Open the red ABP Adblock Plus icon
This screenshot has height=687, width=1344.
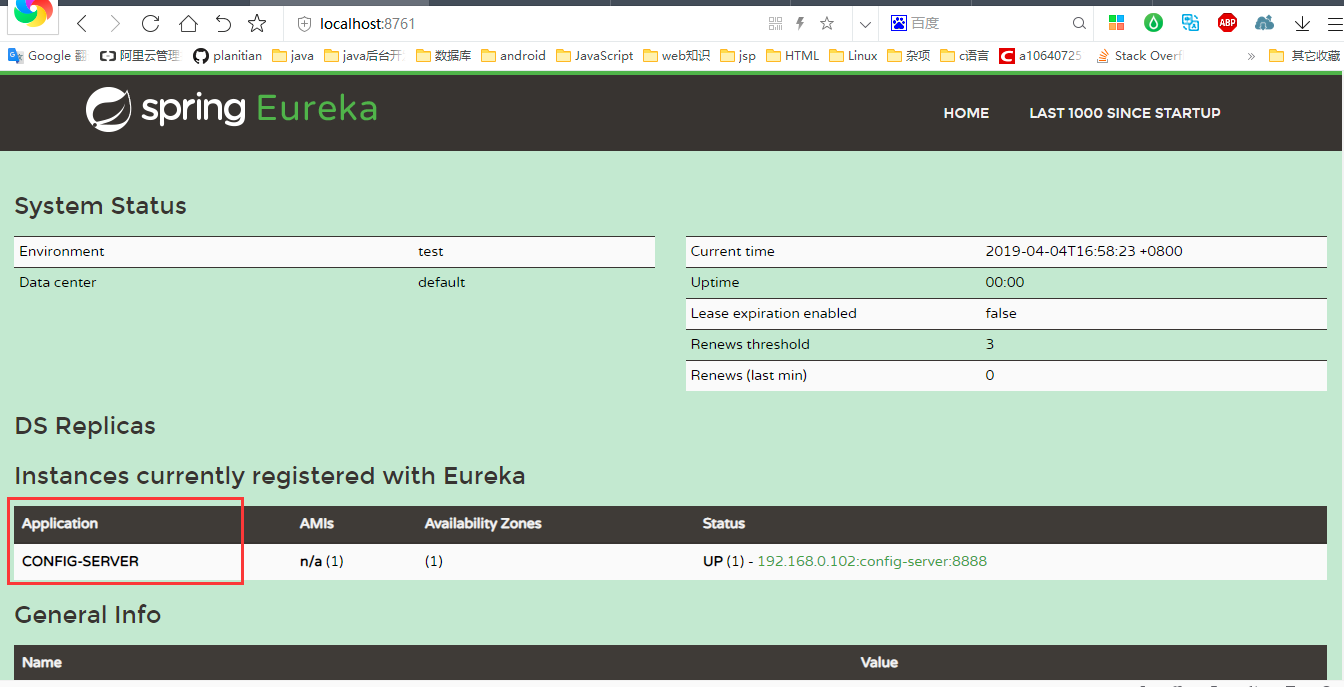[x=1227, y=23]
